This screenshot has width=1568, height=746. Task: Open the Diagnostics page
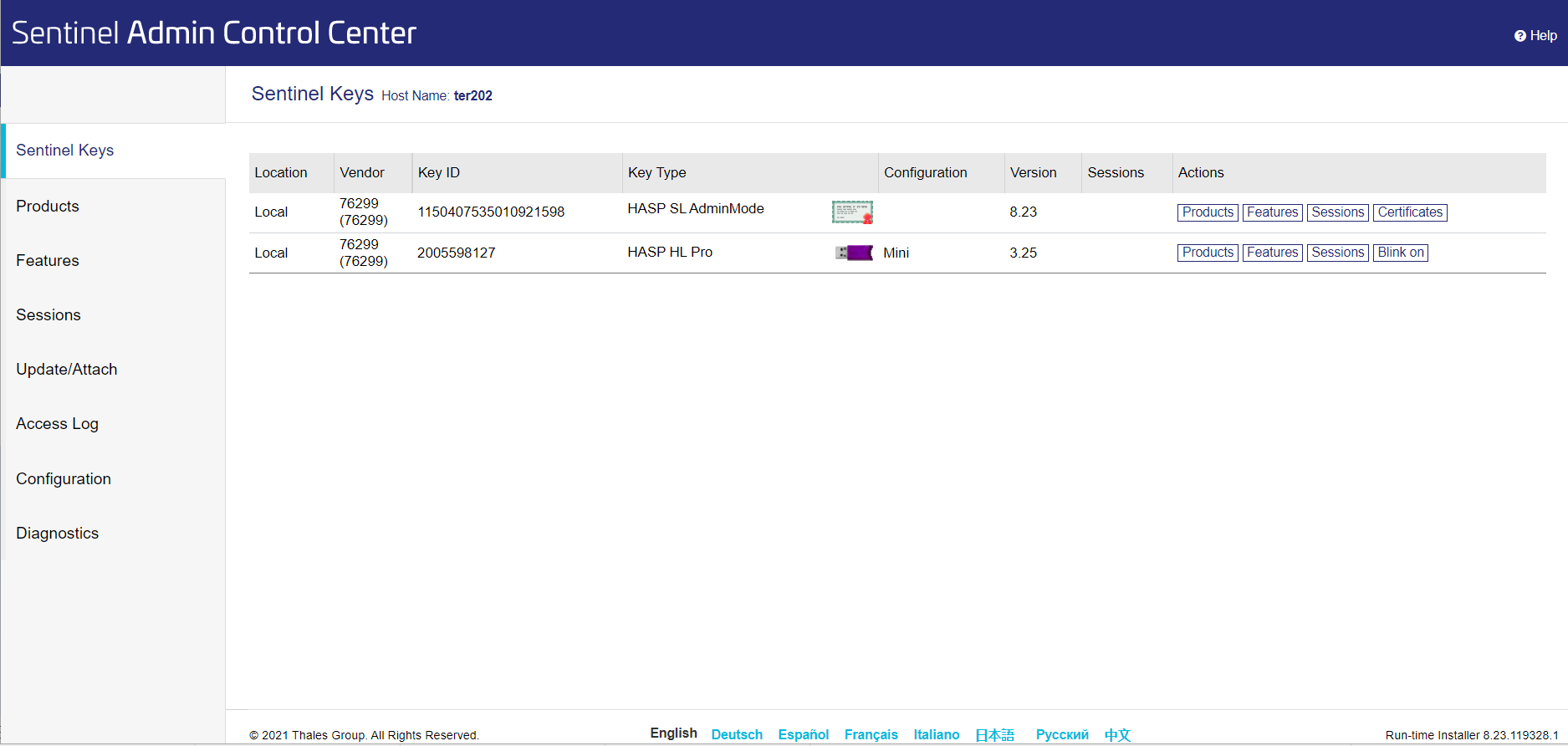point(58,534)
